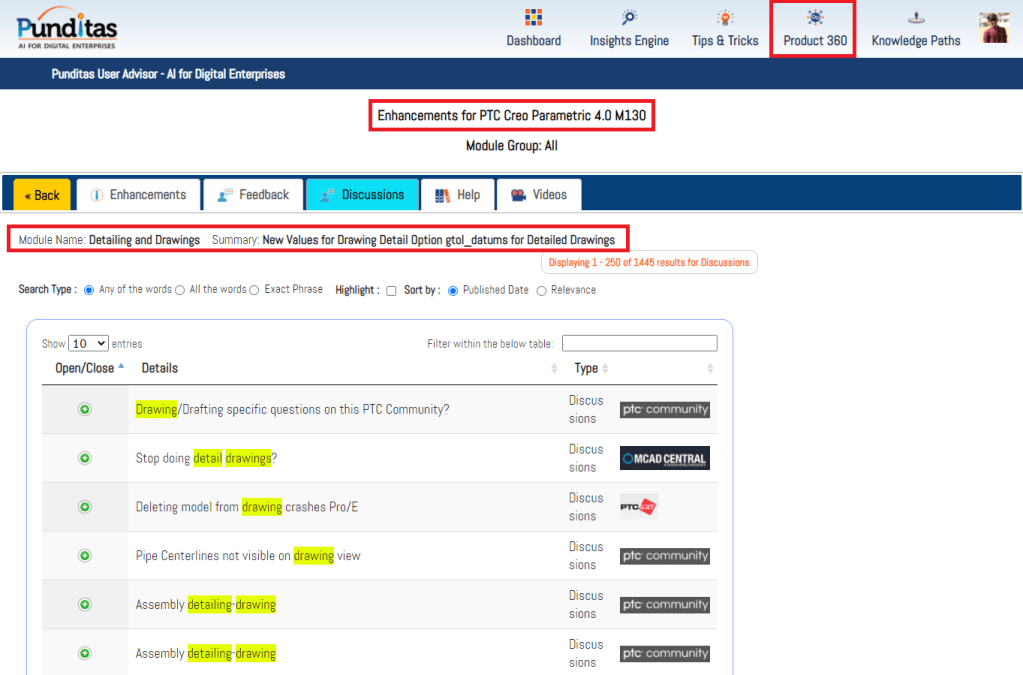Switch to the Enhancements tab

point(138,195)
